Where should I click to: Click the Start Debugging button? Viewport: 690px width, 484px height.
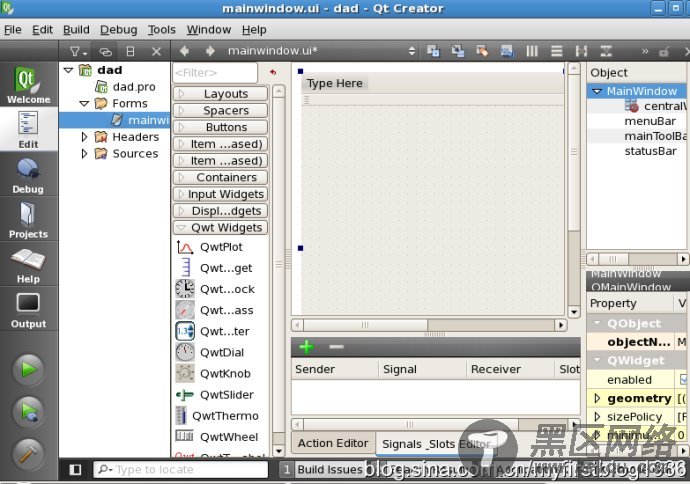(29, 412)
